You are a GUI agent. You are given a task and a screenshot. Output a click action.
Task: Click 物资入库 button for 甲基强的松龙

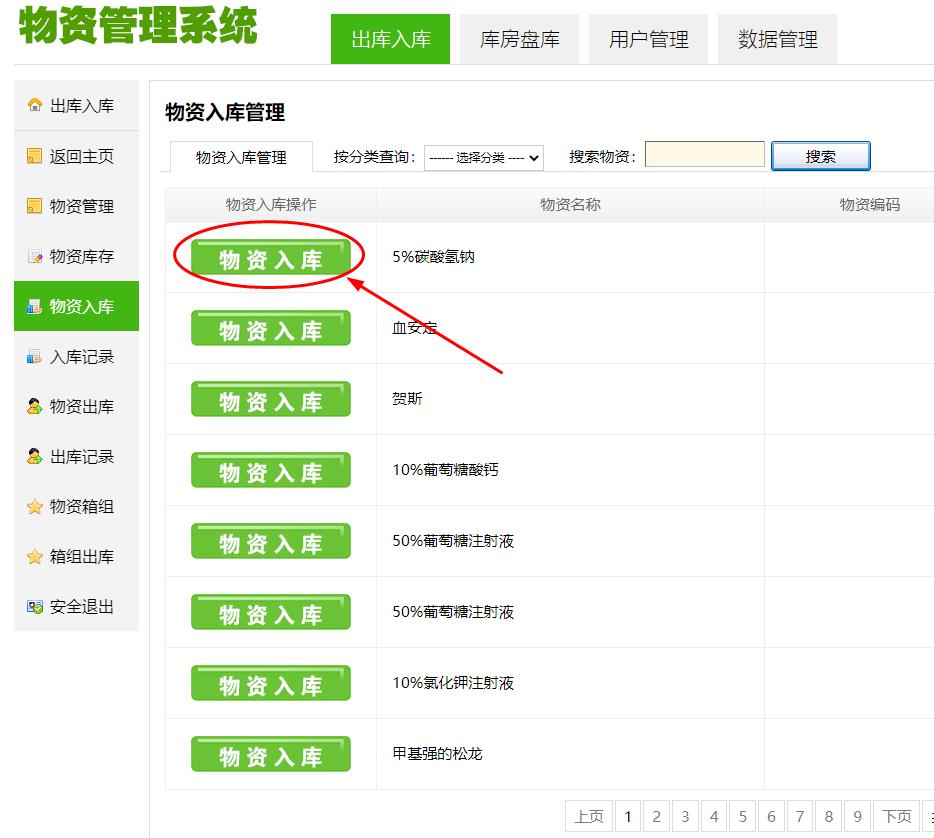click(x=270, y=754)
